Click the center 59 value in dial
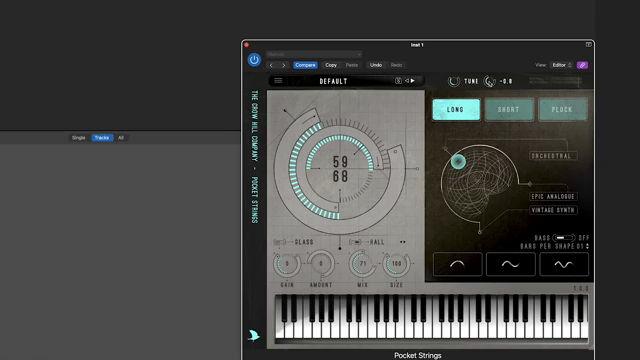Screen dimensions: 640x360 coord(340,162)
